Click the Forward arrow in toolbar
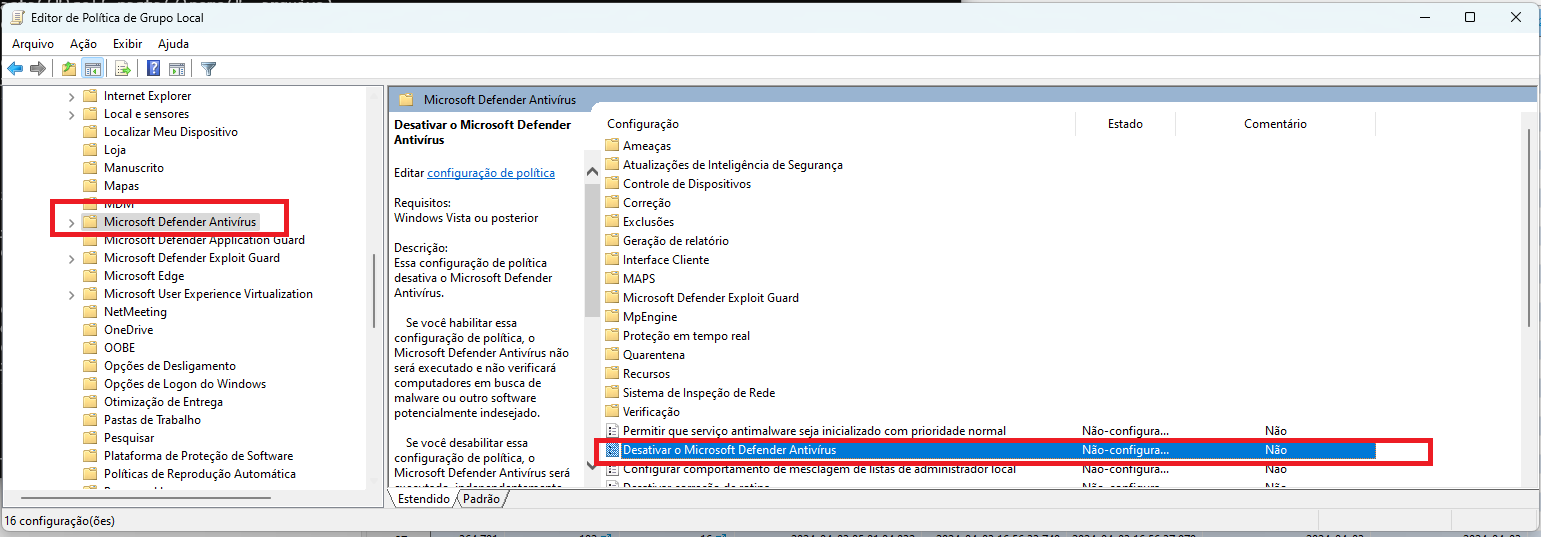The image size is (1541, 537). 38,69
